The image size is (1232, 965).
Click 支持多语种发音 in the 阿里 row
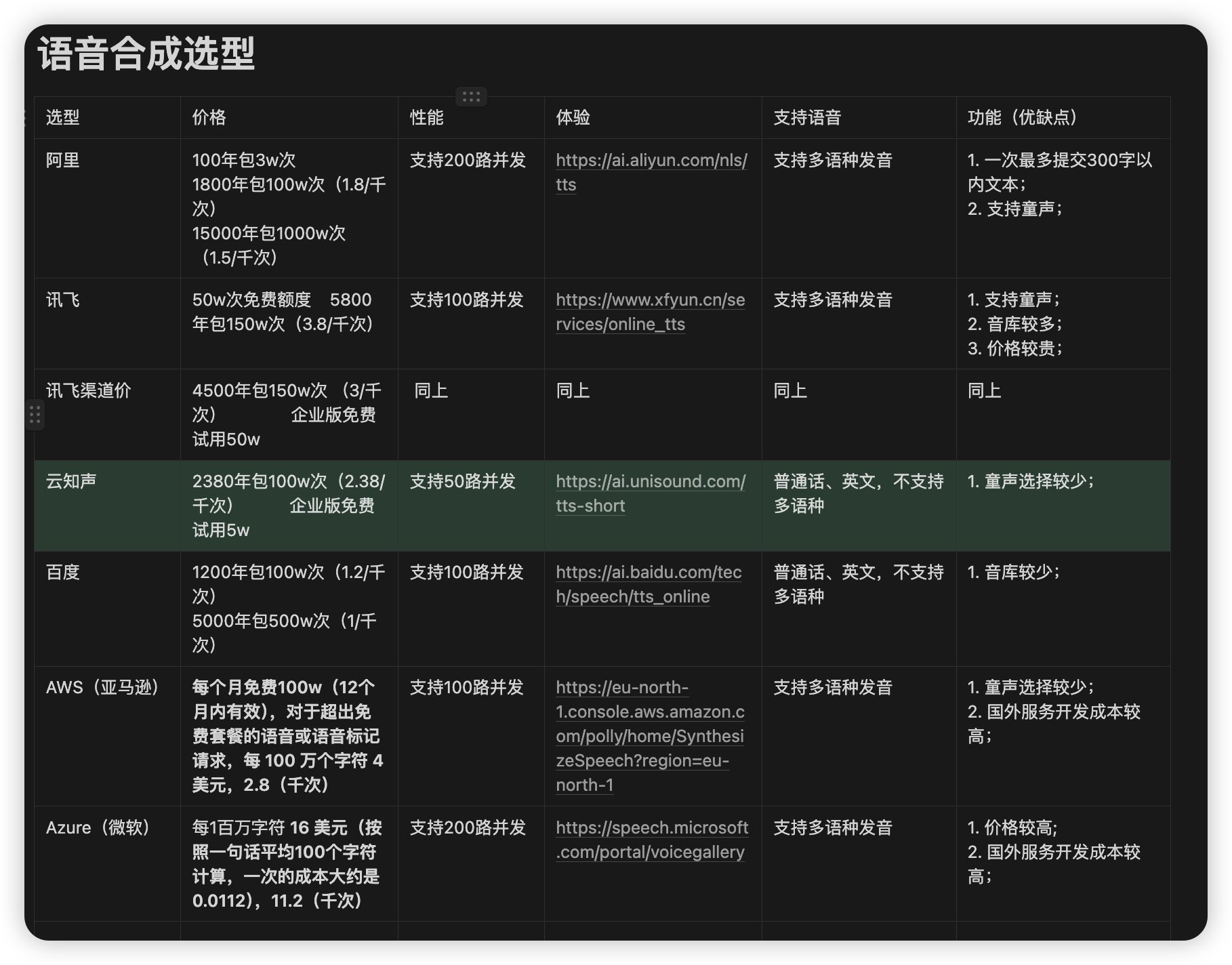coord(833,161)
